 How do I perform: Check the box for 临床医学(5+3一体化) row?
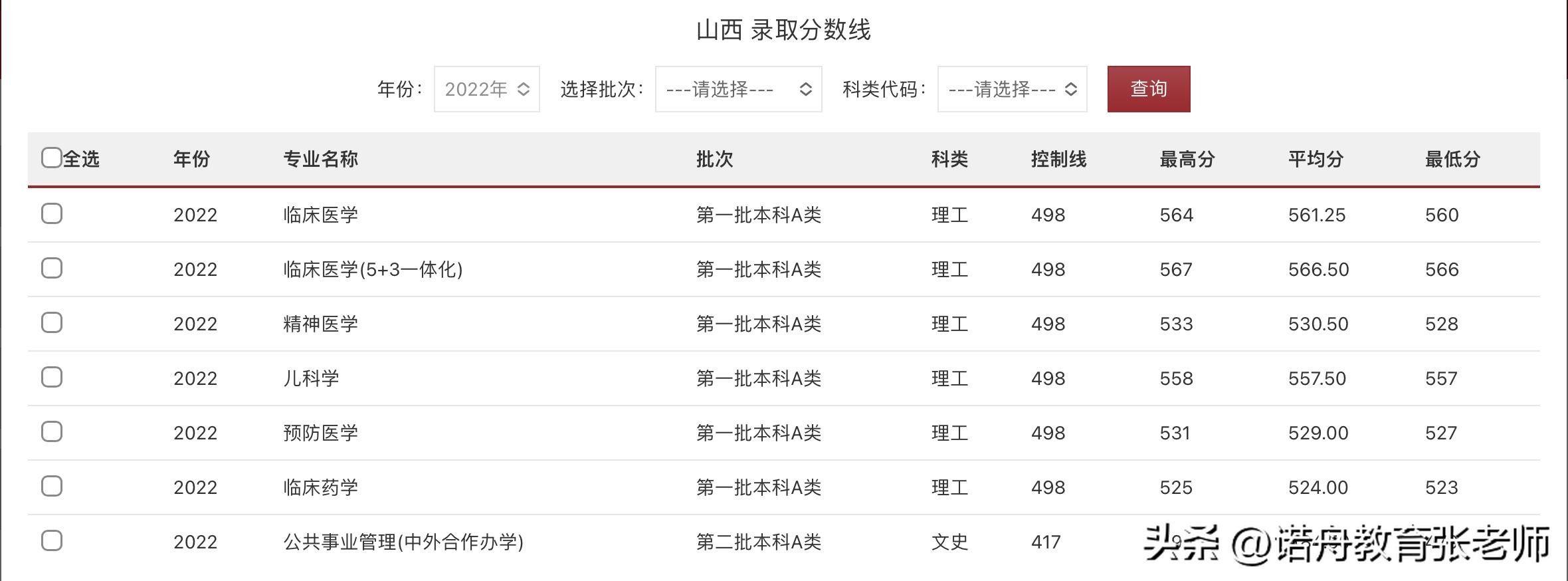(52, 269)
